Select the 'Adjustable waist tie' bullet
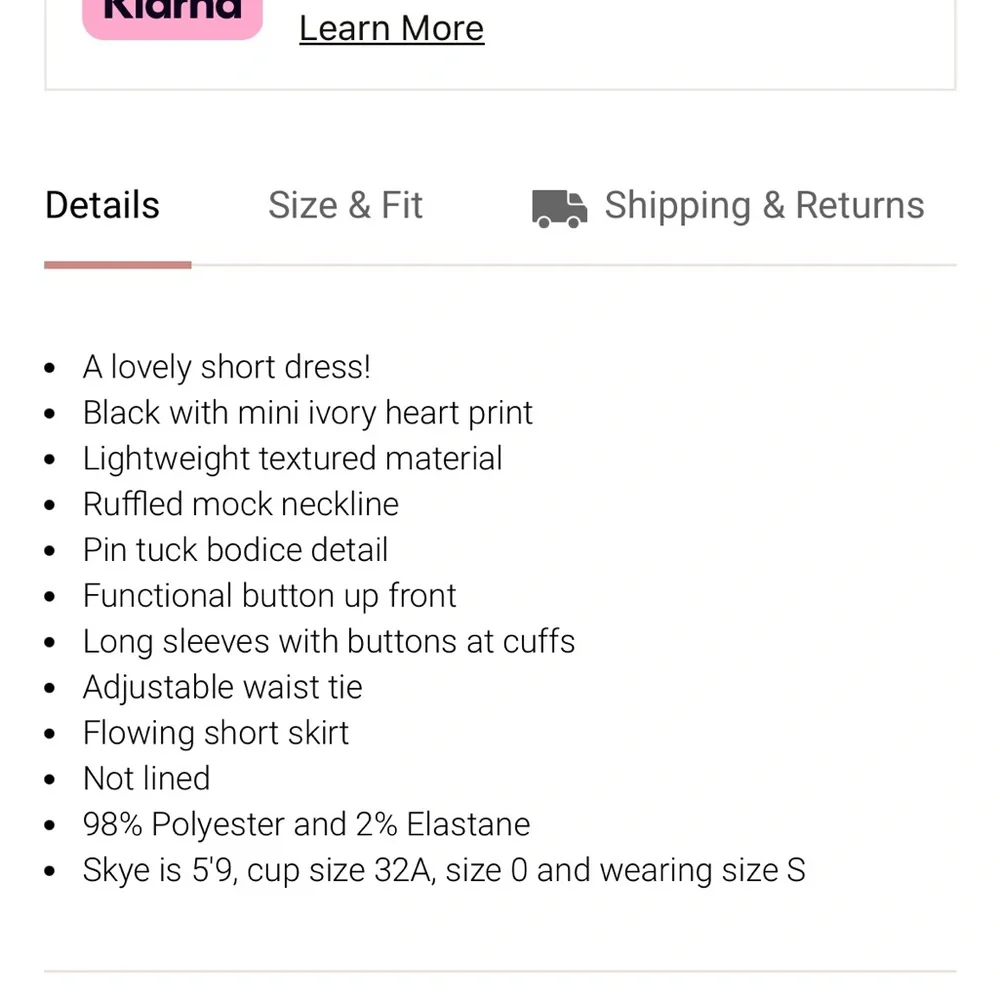This screenshot has height=1000, width=1000. (x=223, y=688)
